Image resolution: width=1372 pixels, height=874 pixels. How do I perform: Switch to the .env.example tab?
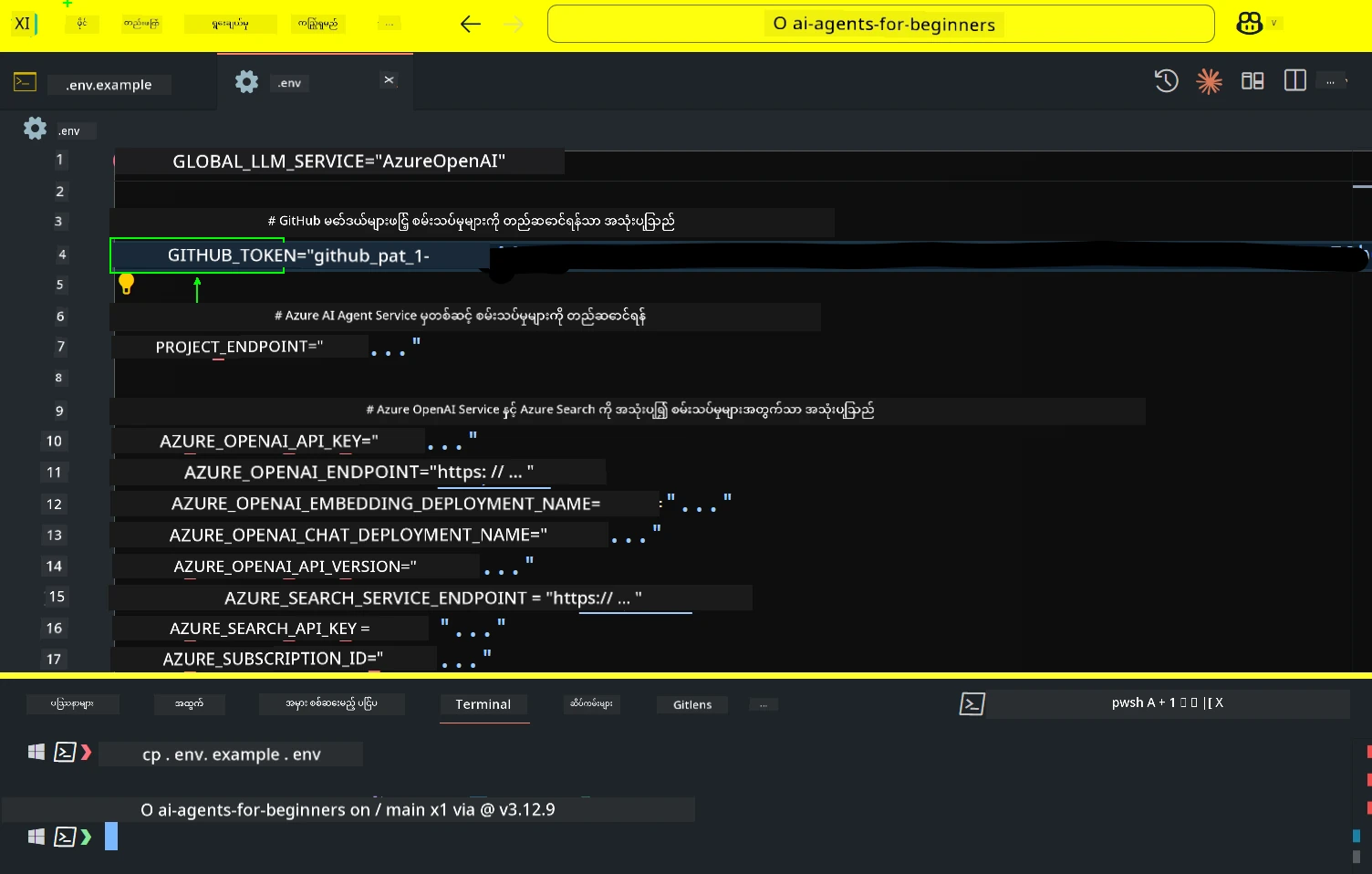(x=109, y=84)
